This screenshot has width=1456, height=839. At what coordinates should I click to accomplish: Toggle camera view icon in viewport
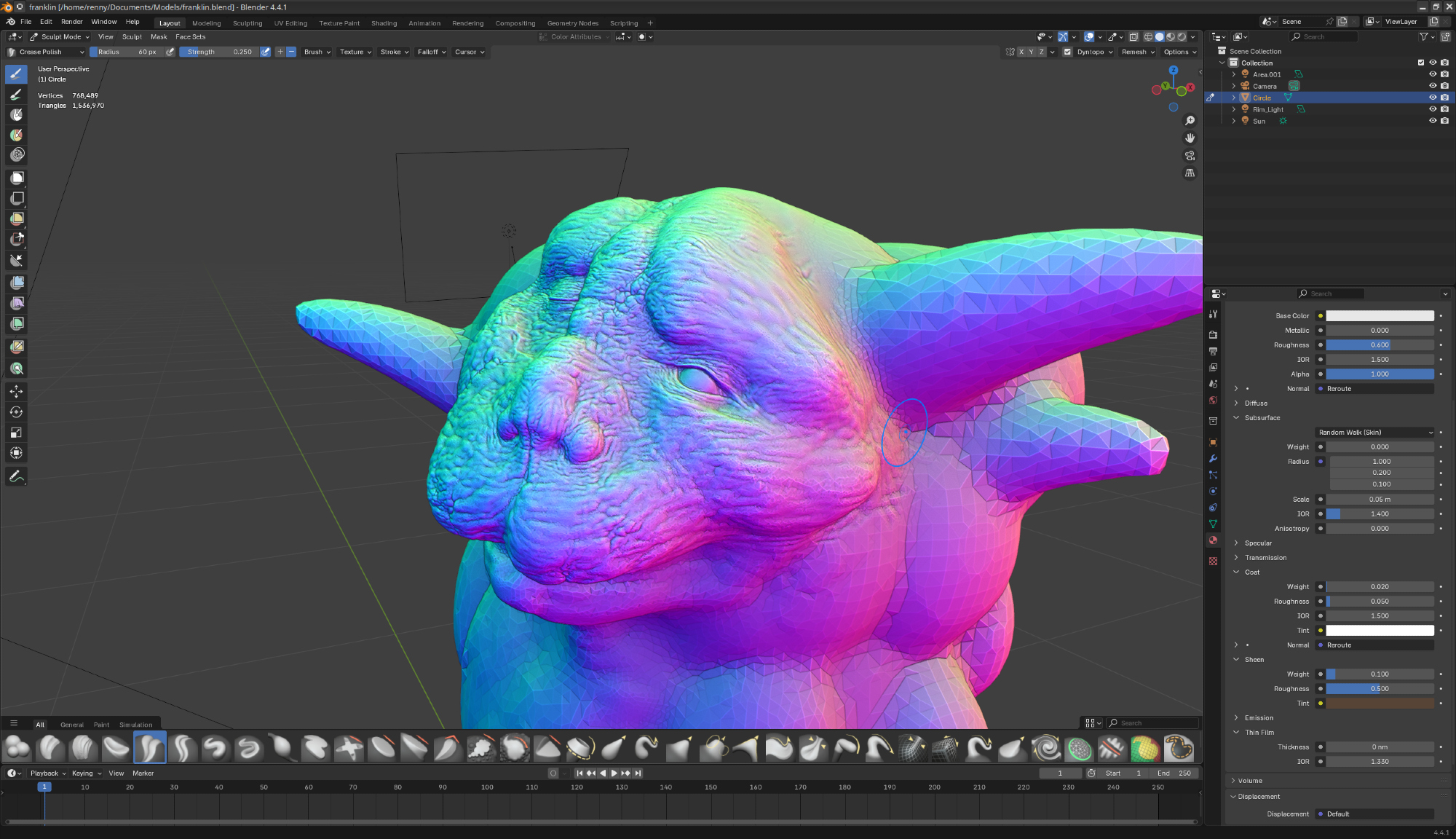tap(1190, 156)
